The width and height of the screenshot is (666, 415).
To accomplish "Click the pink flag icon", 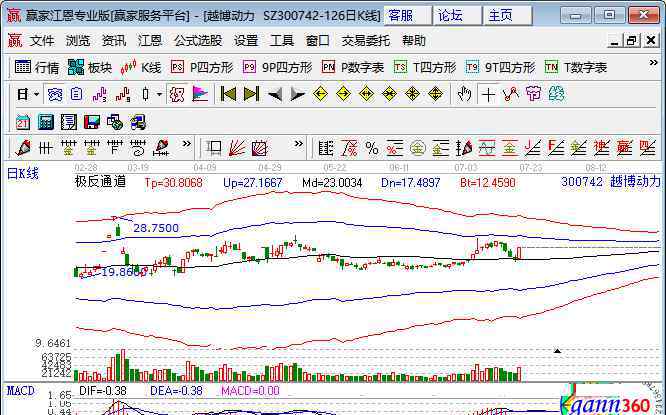I will tap(200, 94).
